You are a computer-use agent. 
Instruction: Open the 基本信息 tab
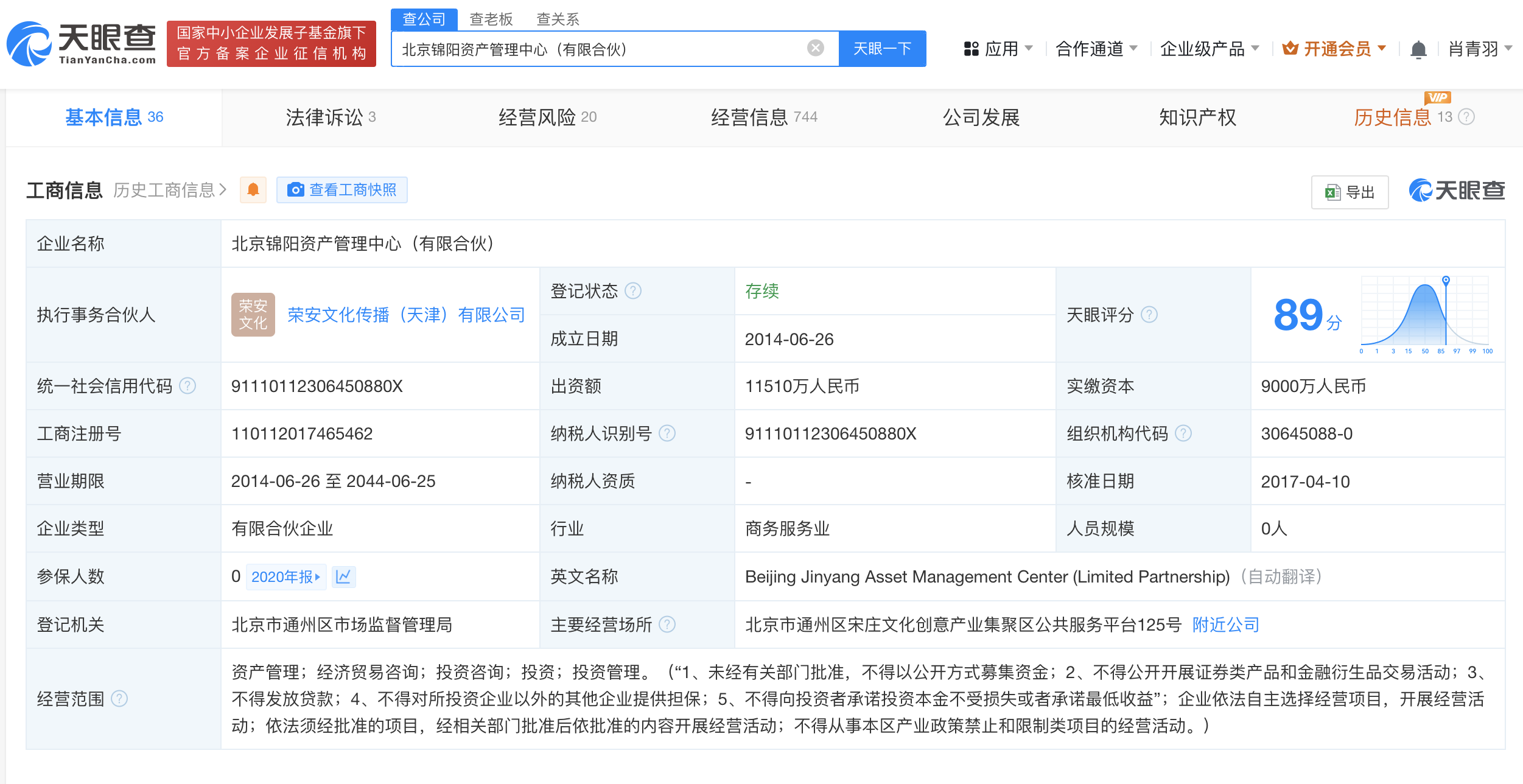[x=114, y=117]
